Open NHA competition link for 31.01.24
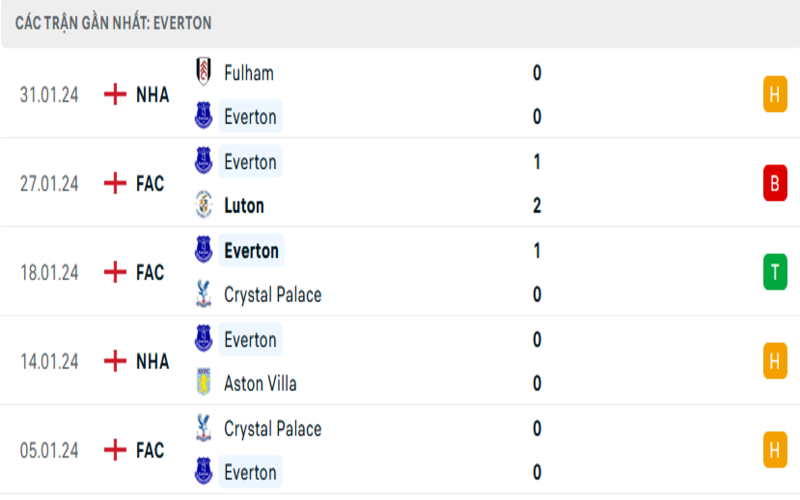The image size is (800, 500). [152, 95]
